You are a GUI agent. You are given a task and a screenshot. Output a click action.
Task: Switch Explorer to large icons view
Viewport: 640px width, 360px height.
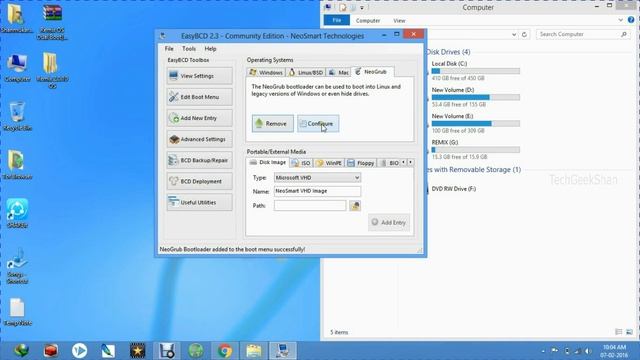click(x=629, y=332)
